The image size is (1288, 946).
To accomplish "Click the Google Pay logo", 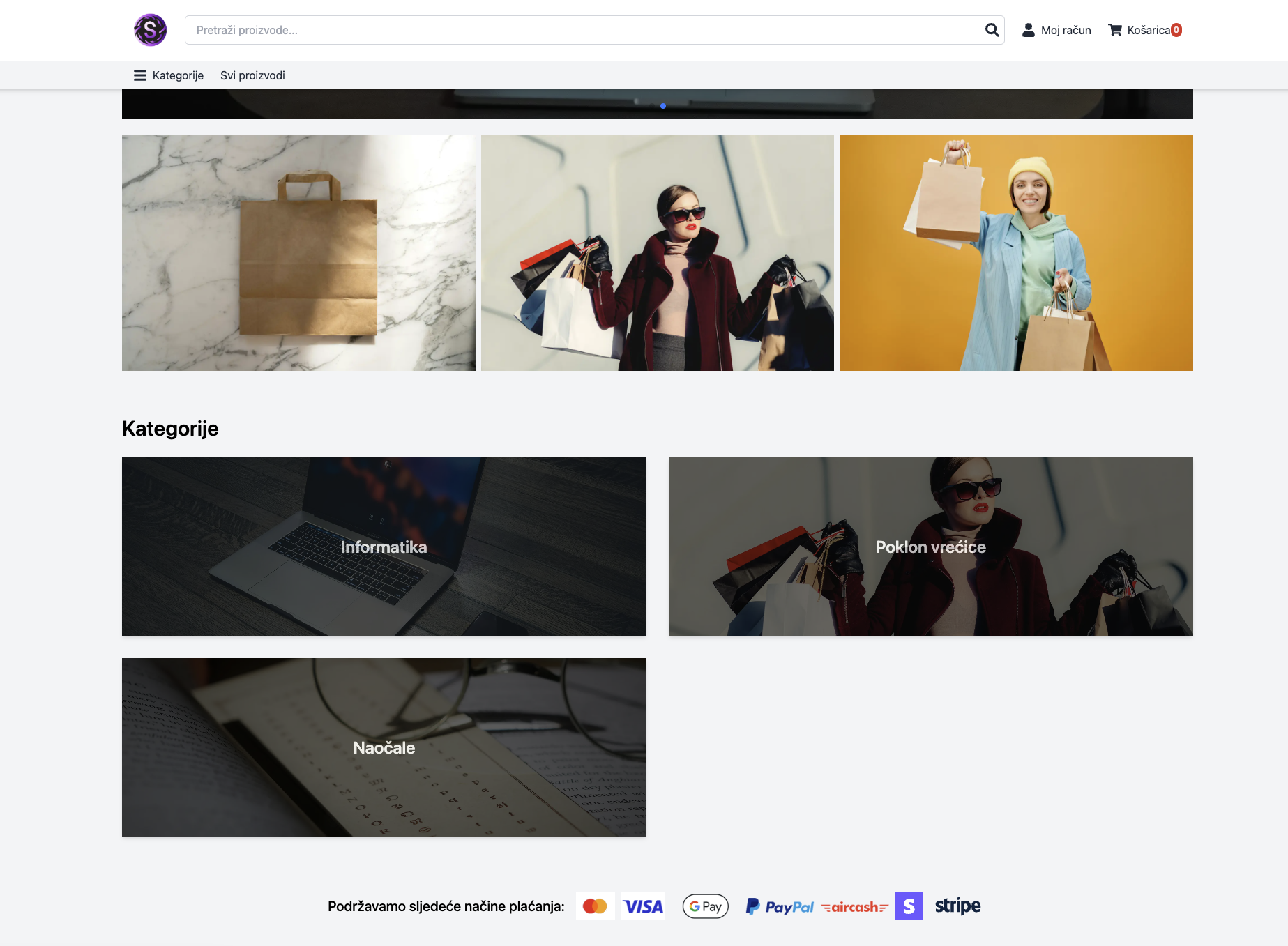I will [706, 906].
